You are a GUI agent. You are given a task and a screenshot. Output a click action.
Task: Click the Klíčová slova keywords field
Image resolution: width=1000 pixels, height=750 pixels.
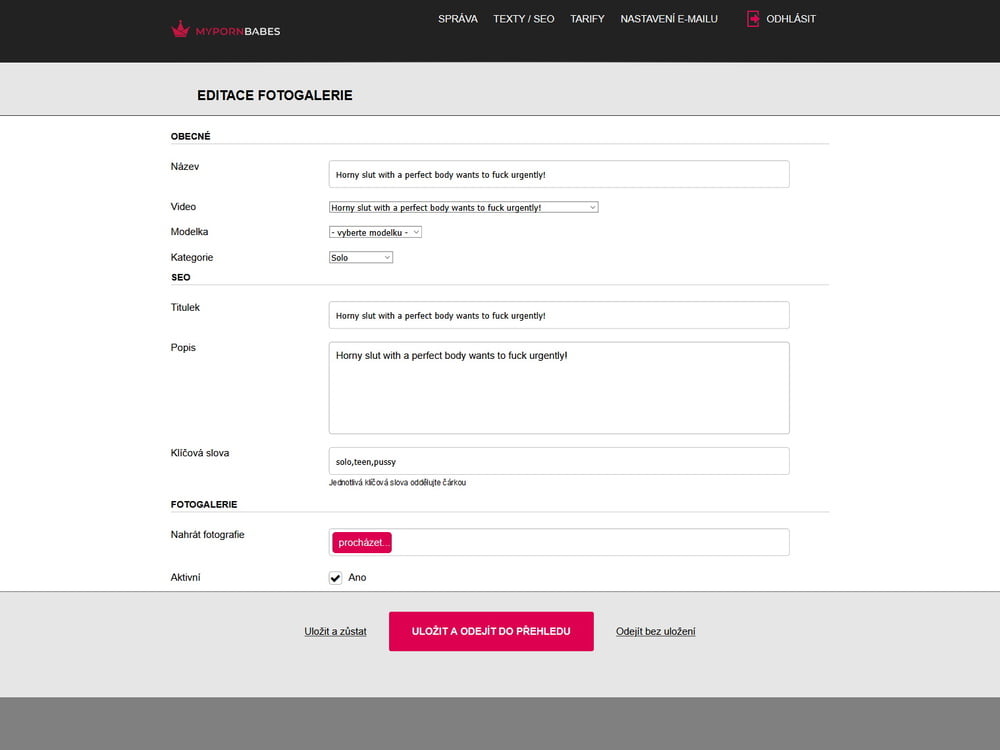[x=558, y=460]
